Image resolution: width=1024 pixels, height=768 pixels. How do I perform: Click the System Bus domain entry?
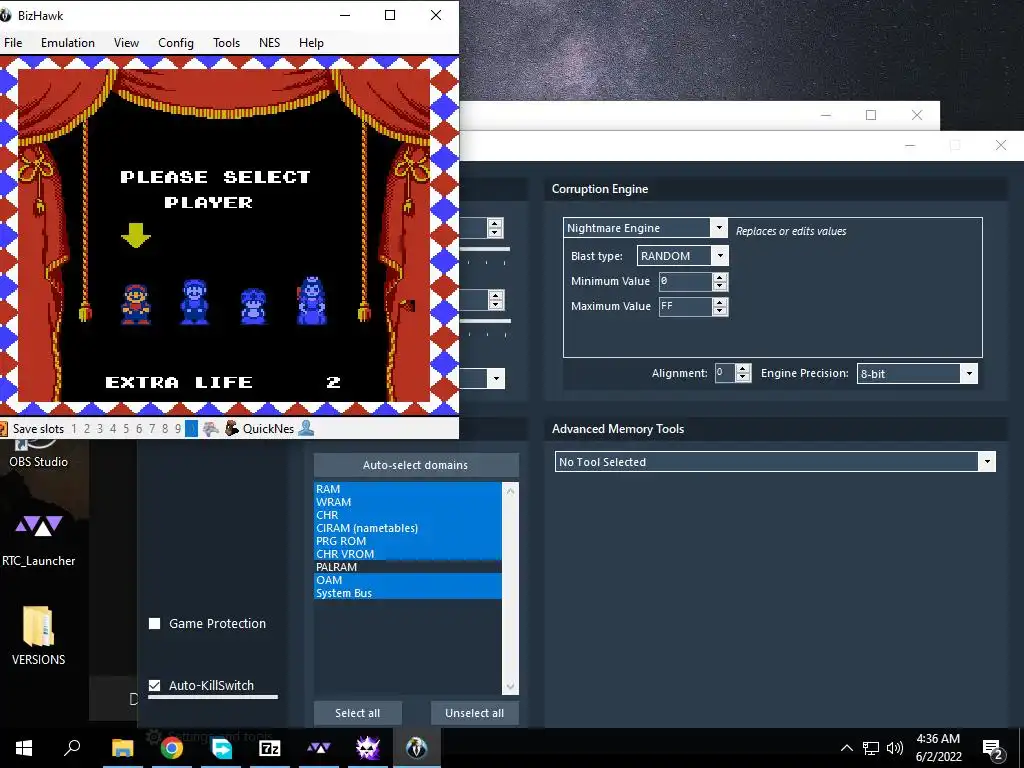[x=408, y=593]
